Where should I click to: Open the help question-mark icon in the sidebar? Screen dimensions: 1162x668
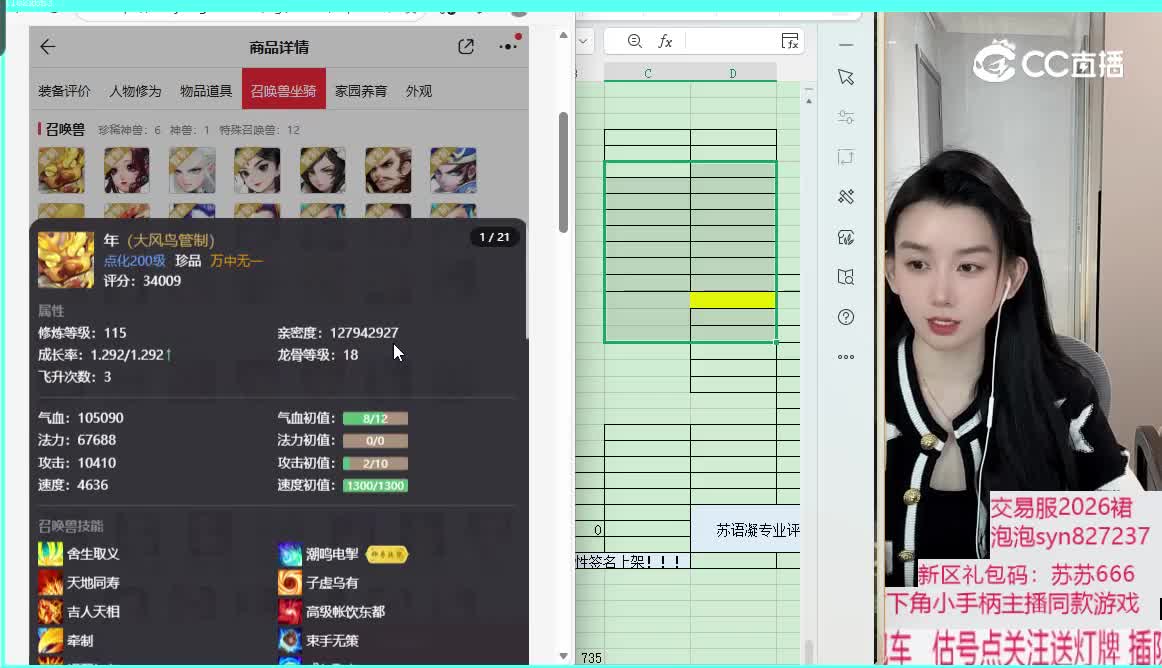(846, 317)
